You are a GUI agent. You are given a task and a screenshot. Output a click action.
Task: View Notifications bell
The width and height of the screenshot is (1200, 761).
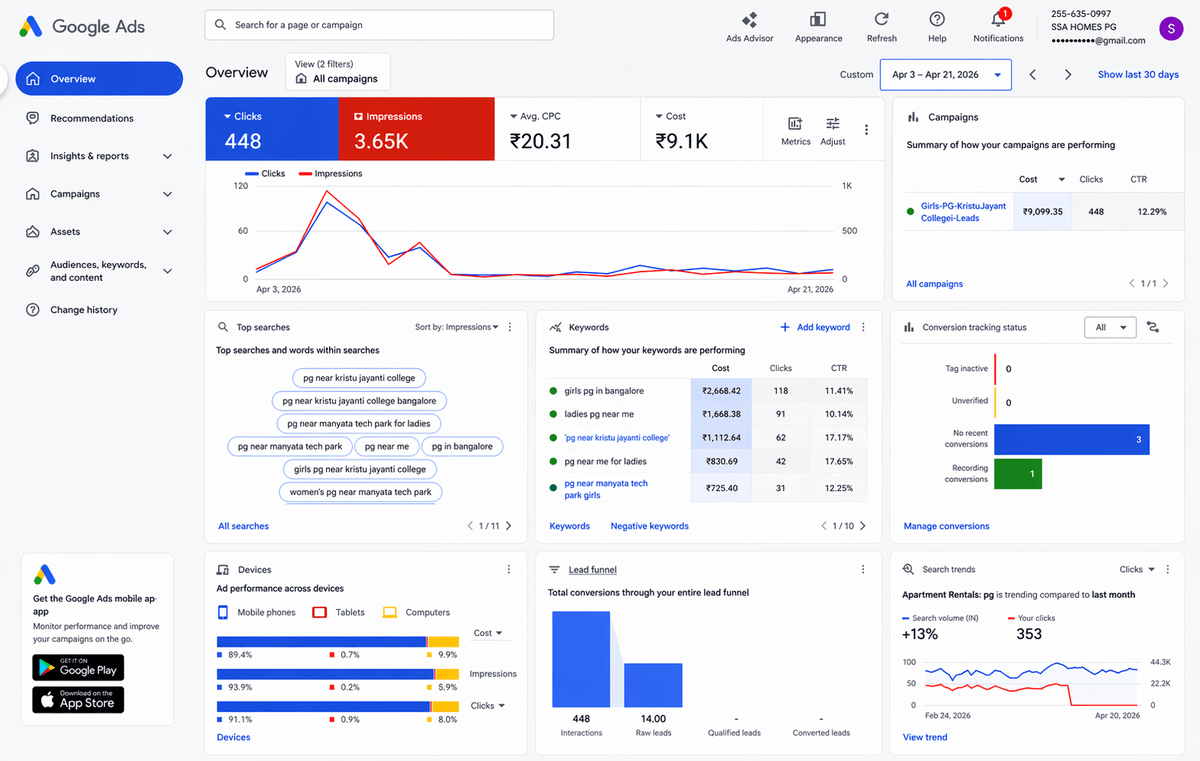pos(998,27)
